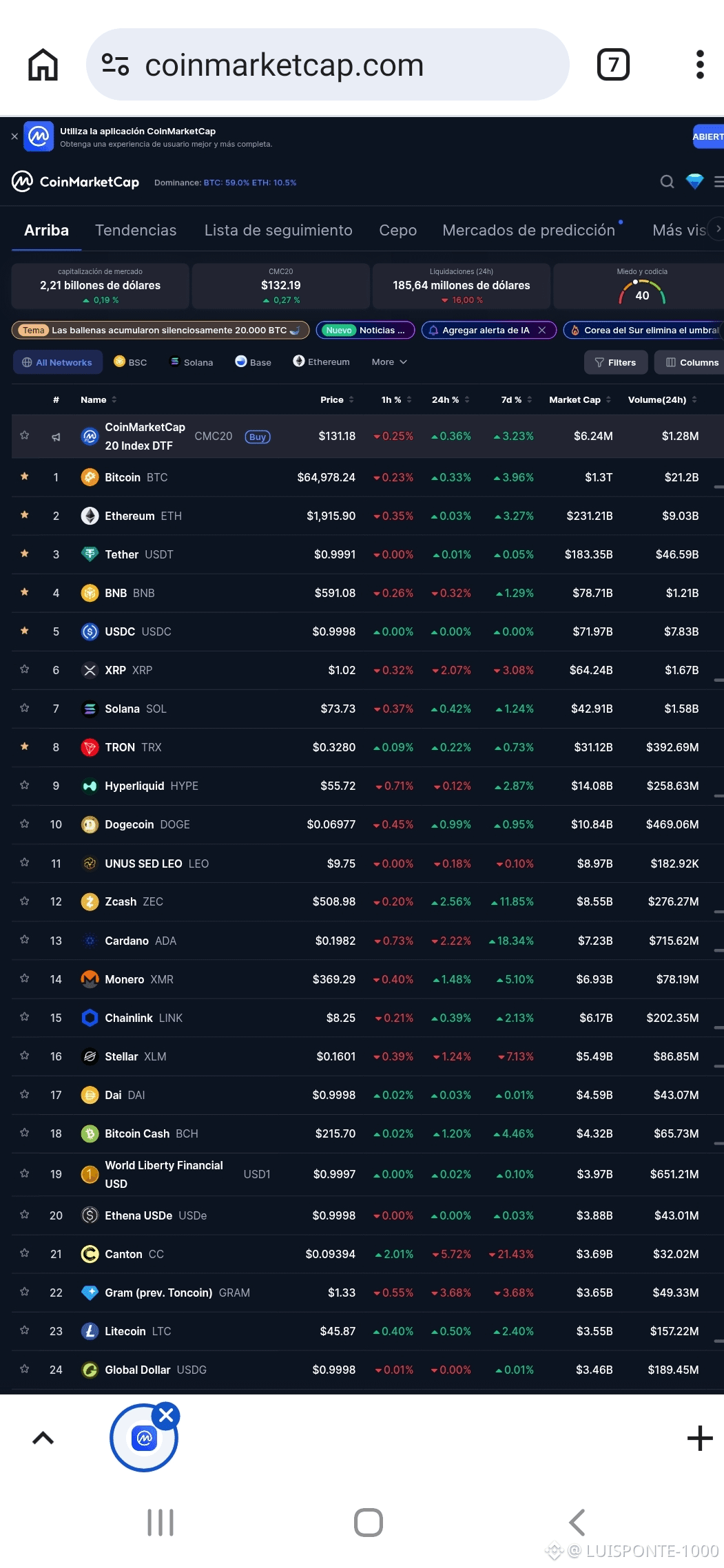This screenshot has height=1568, width=724.
Task: Open the search magnifier icon
Action: pyautogui.click(x=667, y=182)
